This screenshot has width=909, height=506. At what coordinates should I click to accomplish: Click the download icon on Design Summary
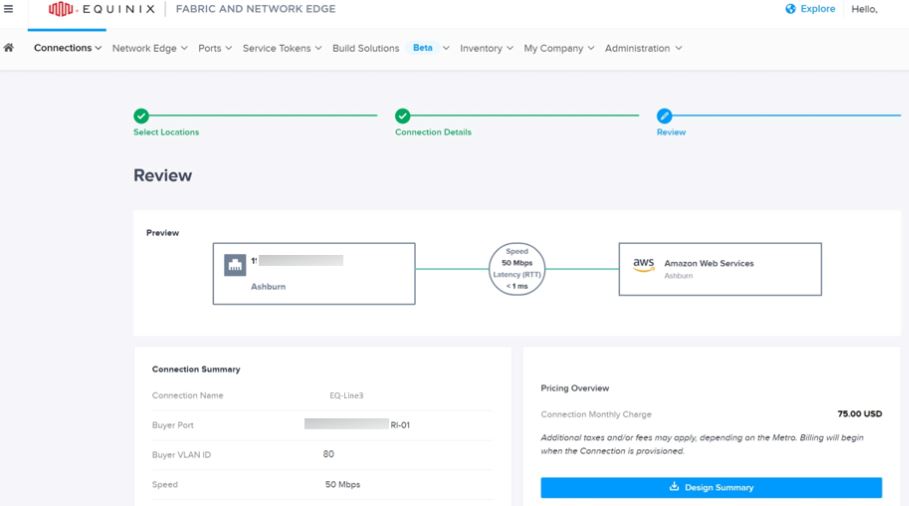tap(674, 487)
